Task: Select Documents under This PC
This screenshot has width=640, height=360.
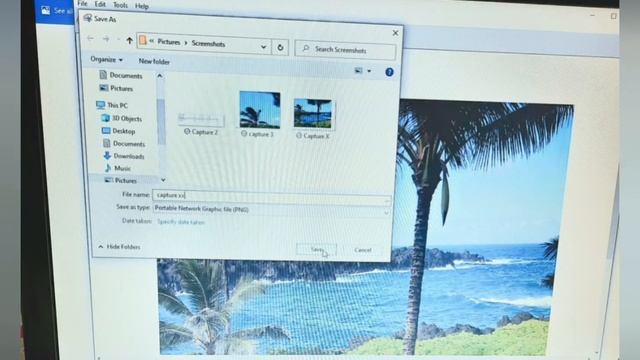Action: pos(124,144)
